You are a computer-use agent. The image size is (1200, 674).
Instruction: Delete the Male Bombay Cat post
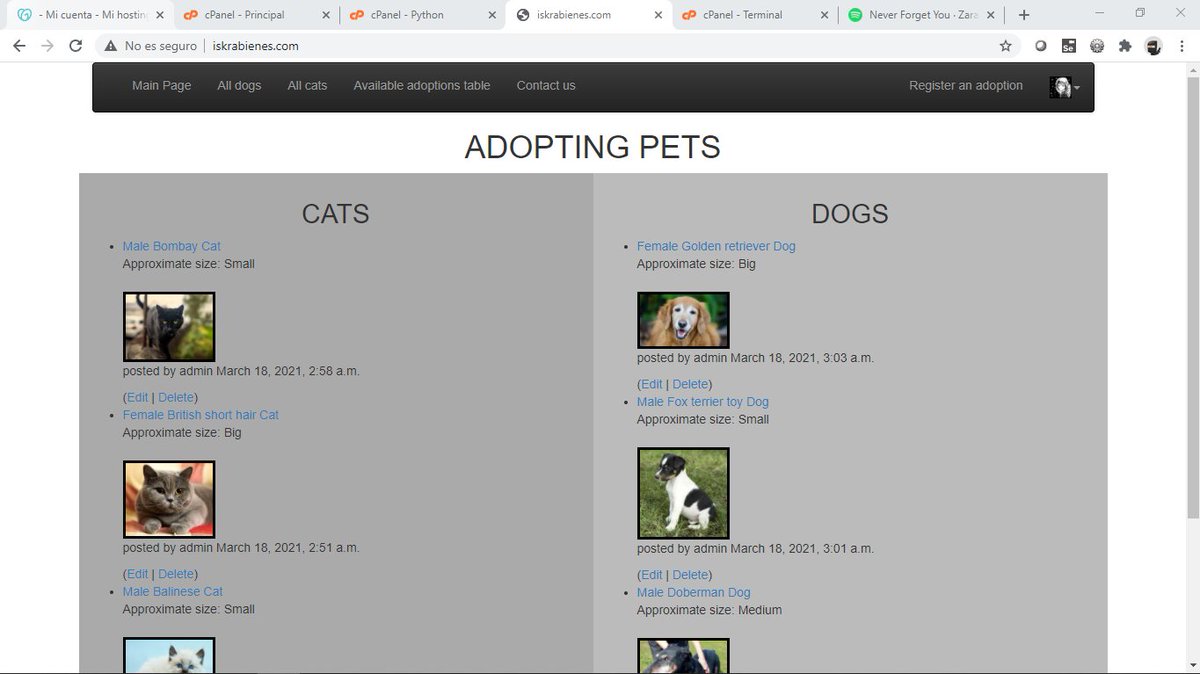pyautogui.click(x=176, y=398)
